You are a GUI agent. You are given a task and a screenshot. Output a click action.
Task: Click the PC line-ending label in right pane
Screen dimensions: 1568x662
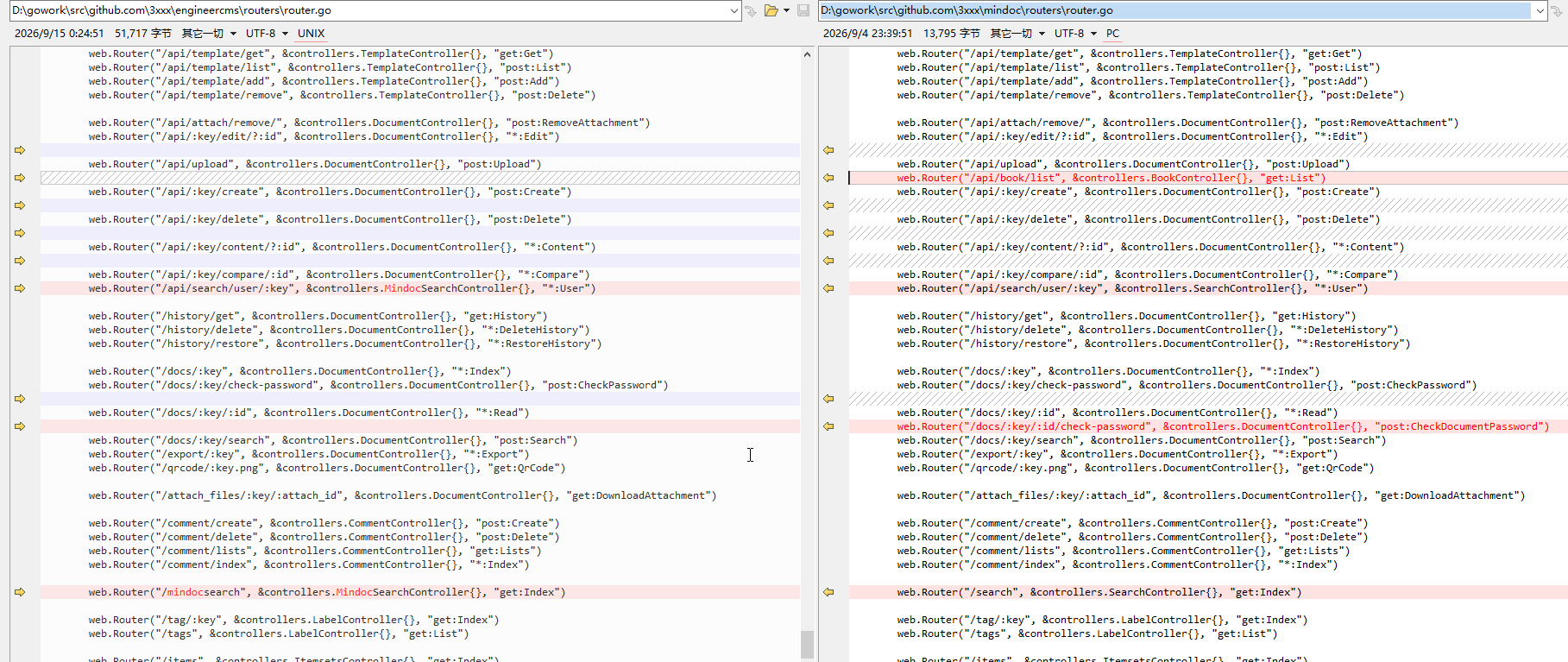[1112, 34]
